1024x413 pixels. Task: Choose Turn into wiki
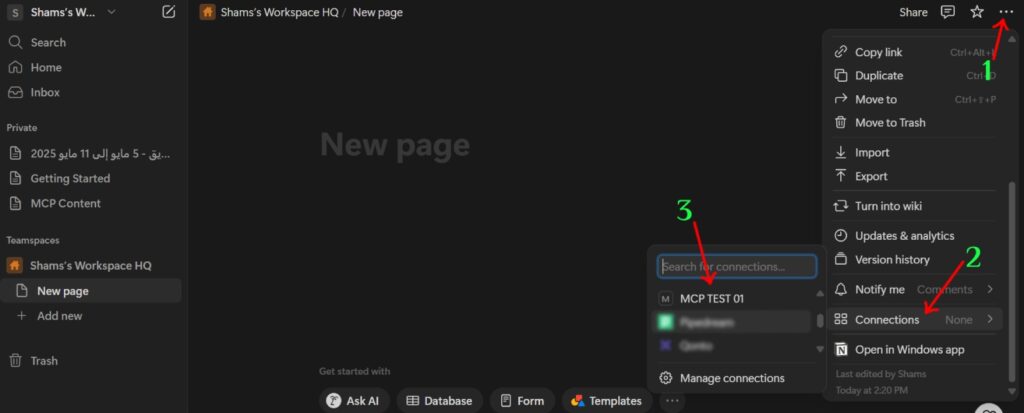tap(914, 206)
